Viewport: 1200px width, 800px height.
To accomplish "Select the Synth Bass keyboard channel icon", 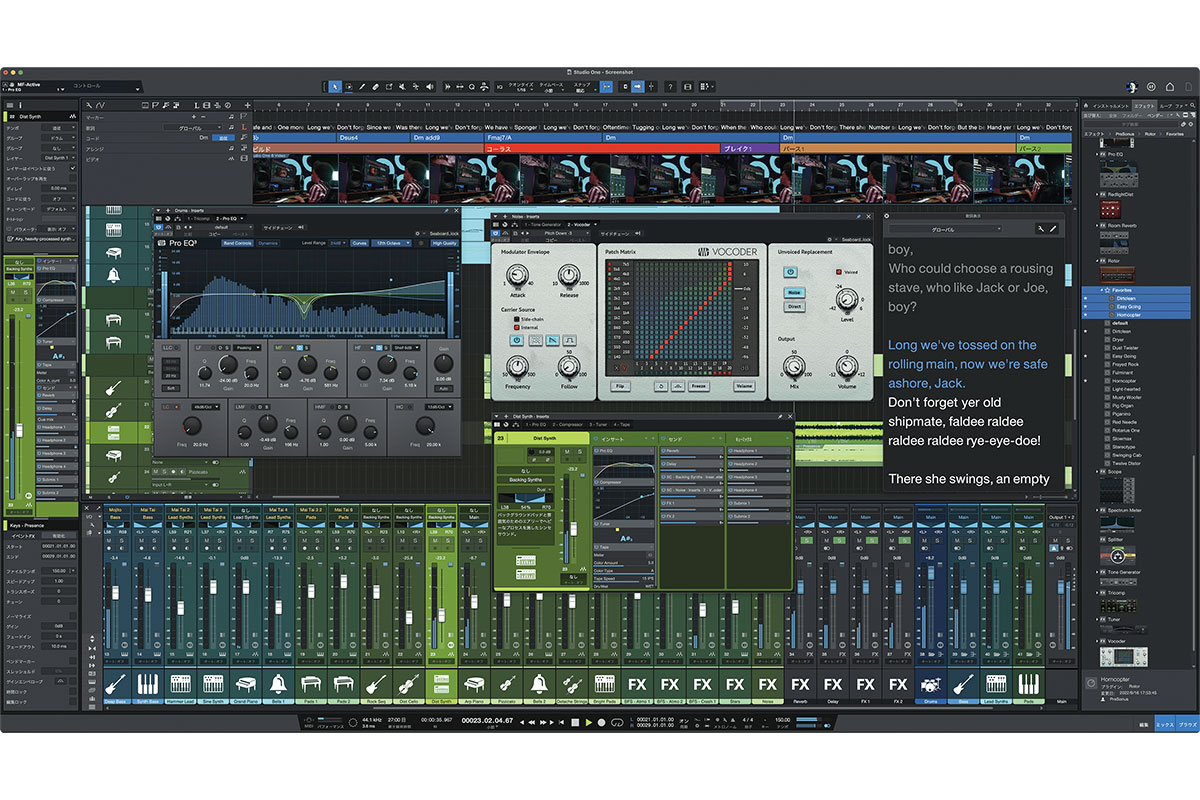I will (x=147, y=685).
